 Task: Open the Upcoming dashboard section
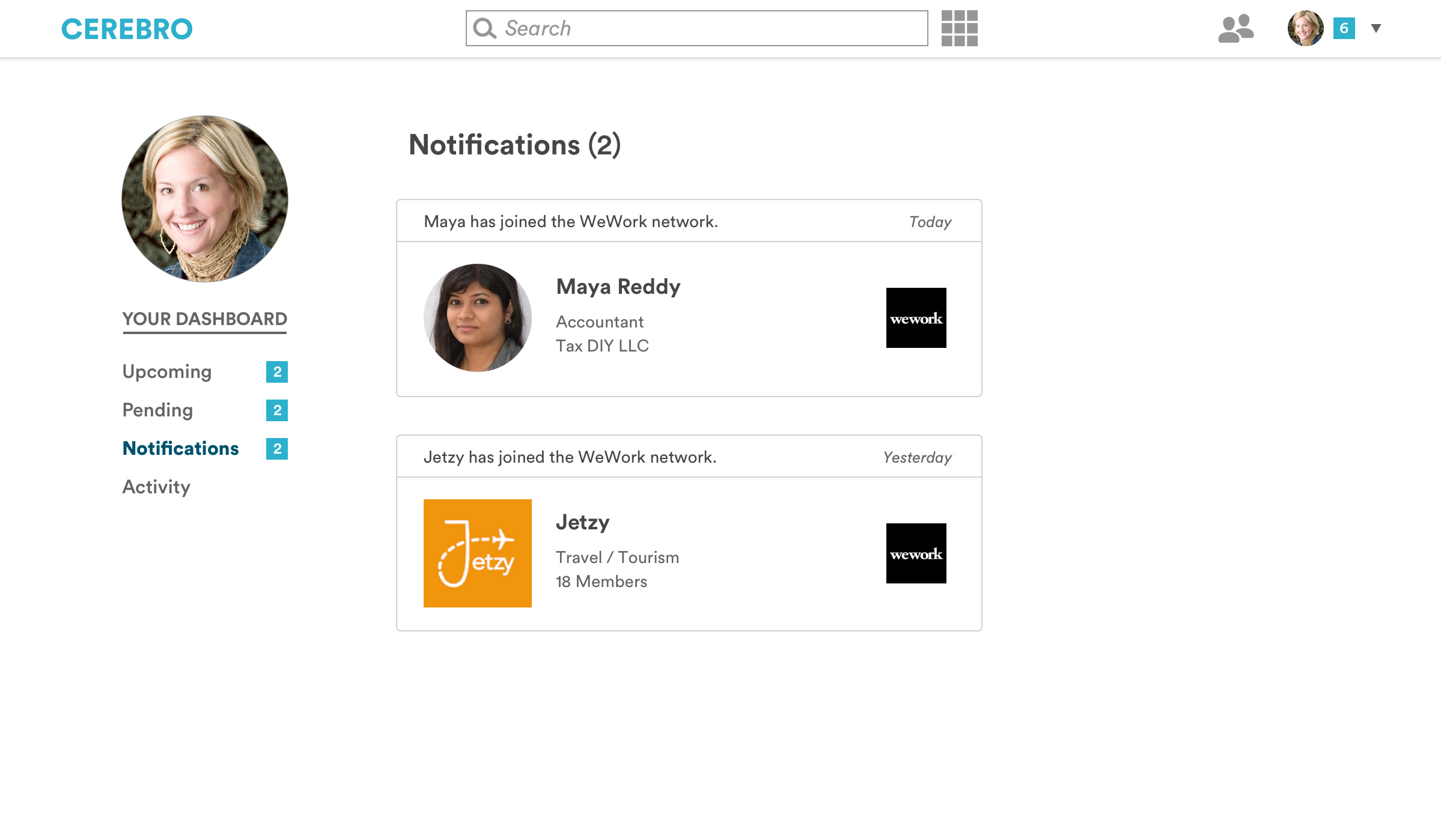[167, 372]
